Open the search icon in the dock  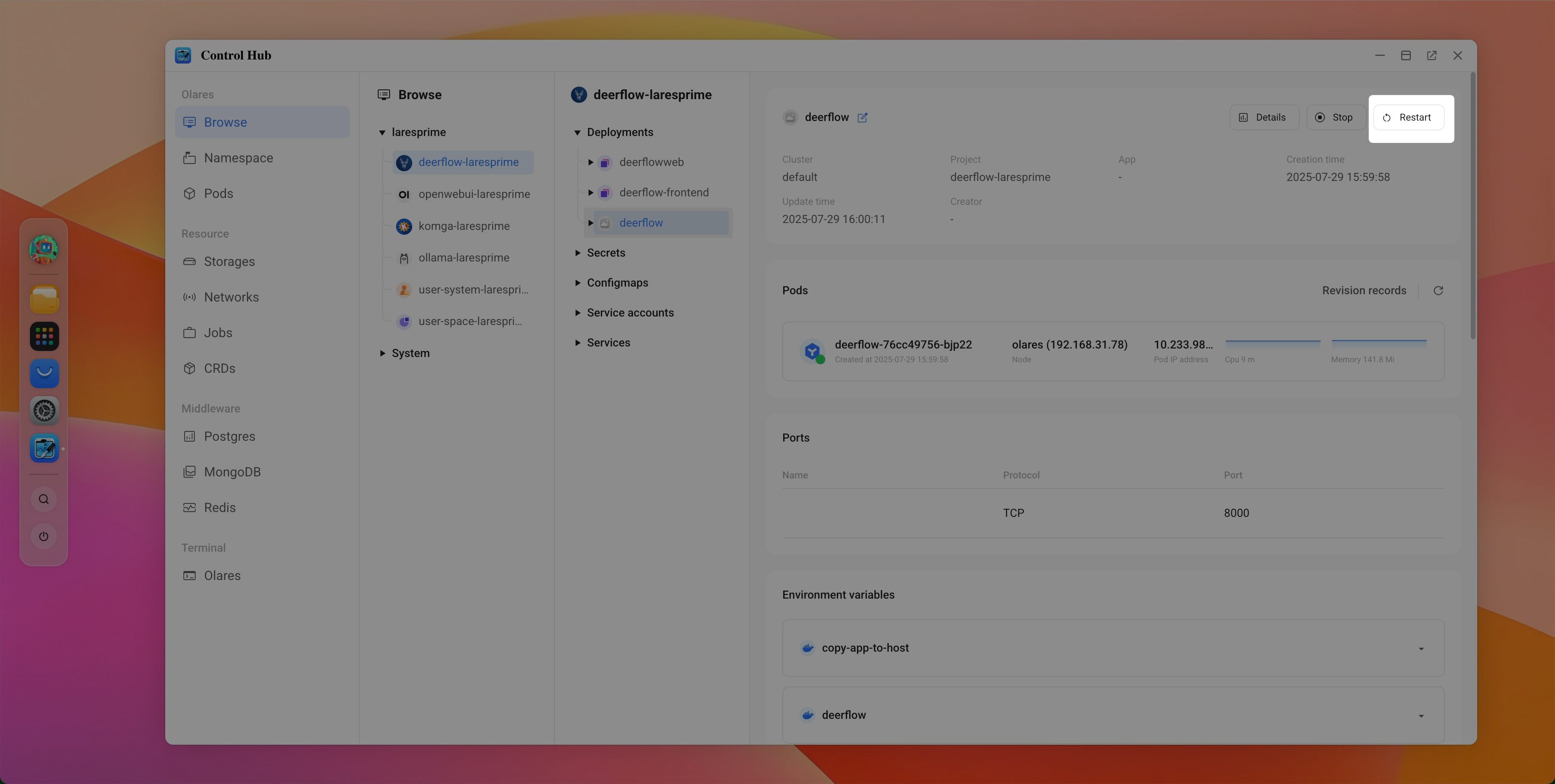click(x=43, y=500)
